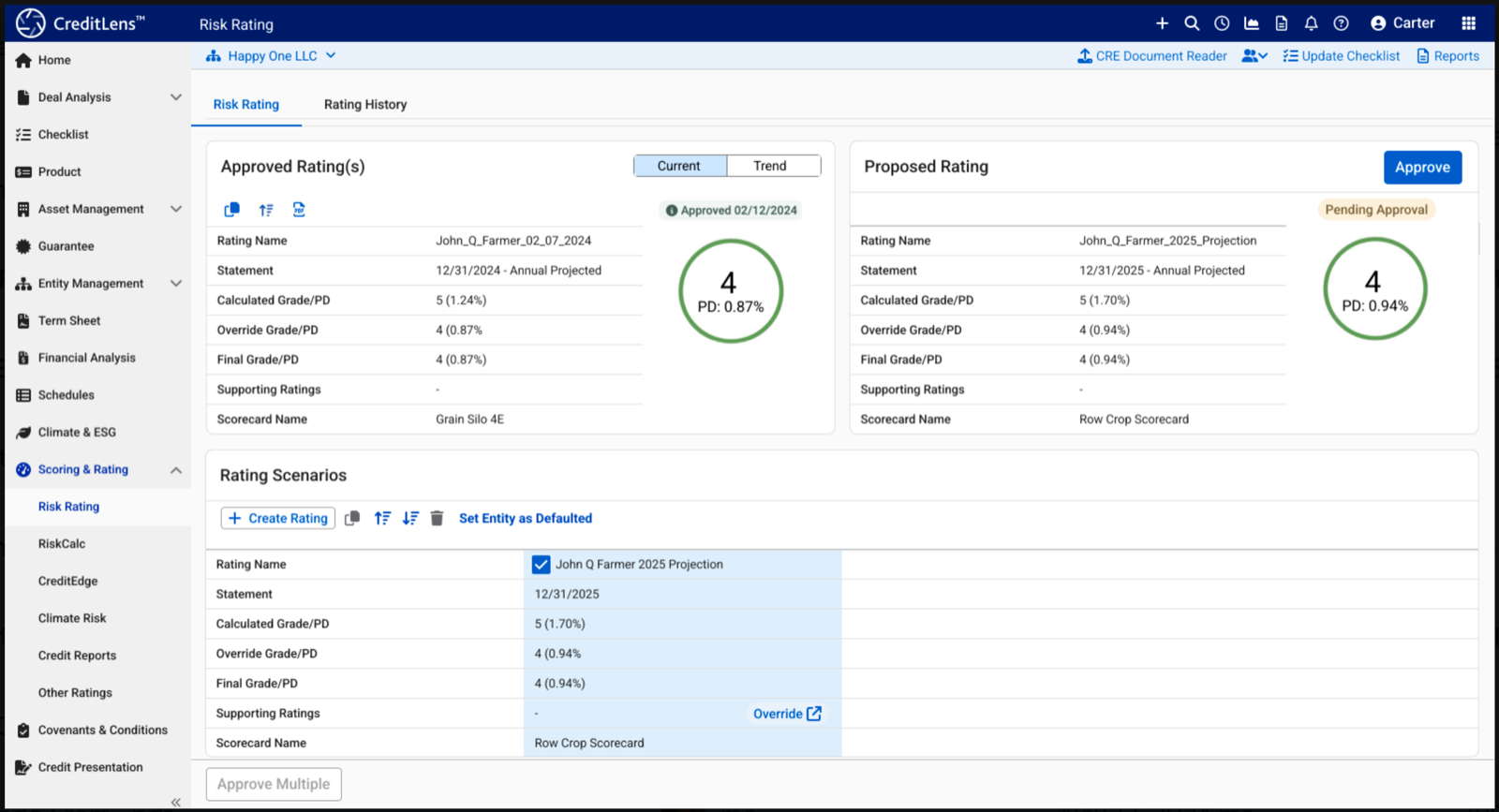Open recent history clock icon
The width and height of the screenshot is (1499, 812).
[x=1222, y=23]
